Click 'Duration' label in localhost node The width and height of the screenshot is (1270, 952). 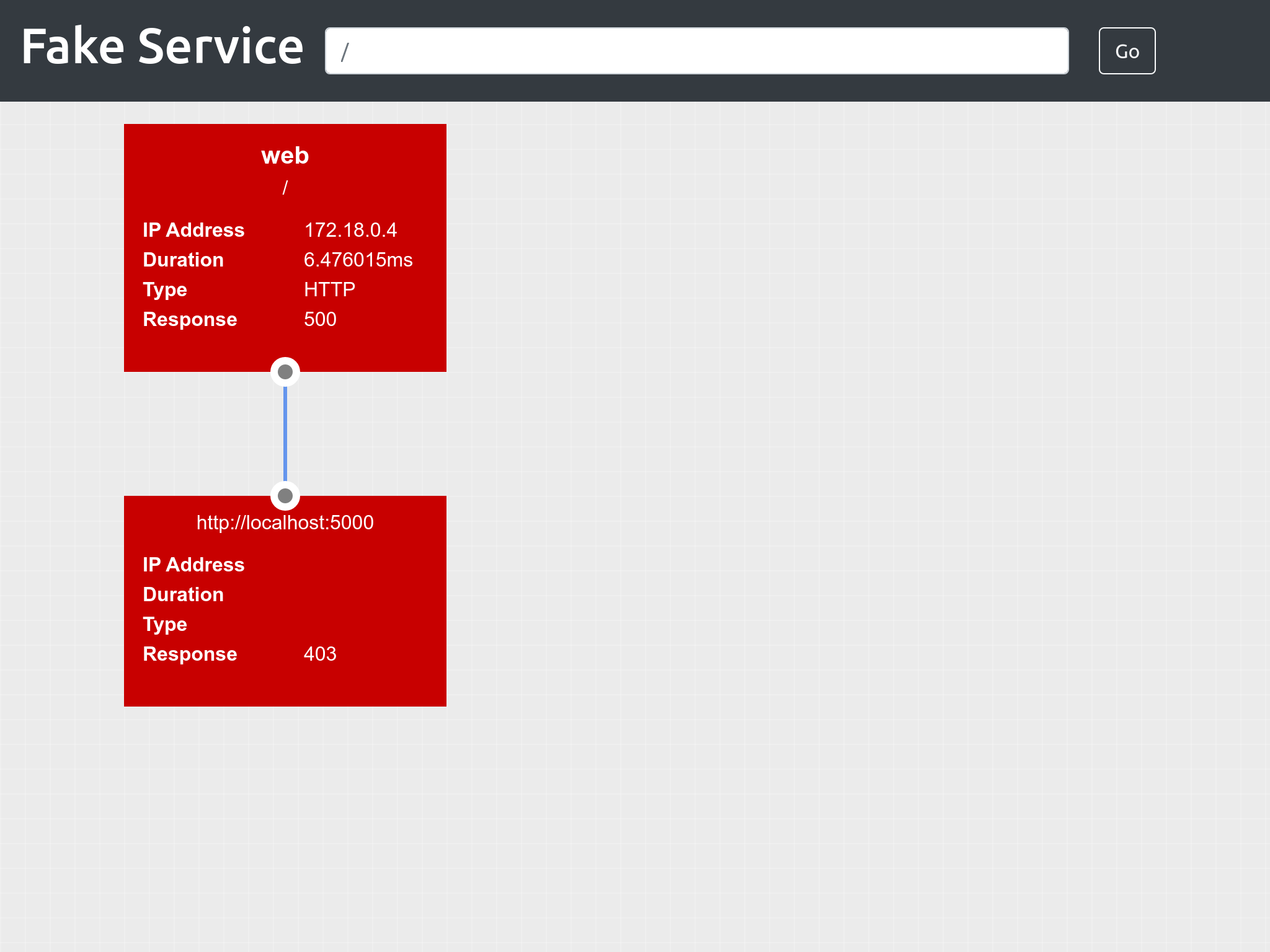[183, 594]
